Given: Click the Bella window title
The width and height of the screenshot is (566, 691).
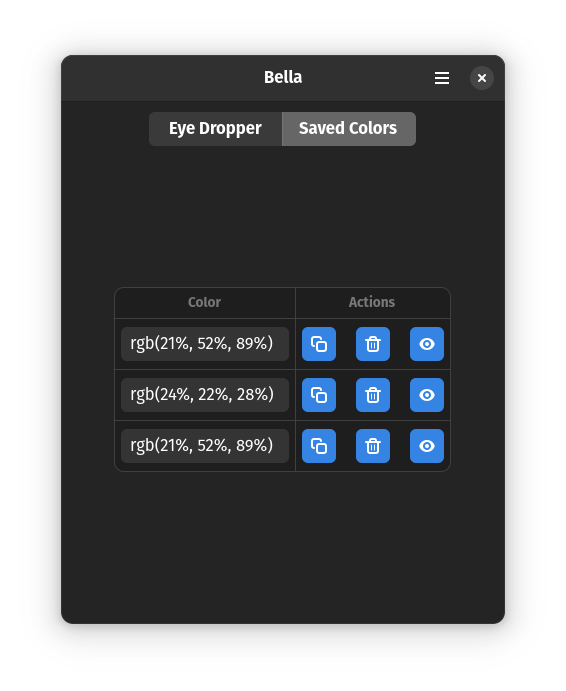Looking at the screenshot, I should click(x=283, y=77).
